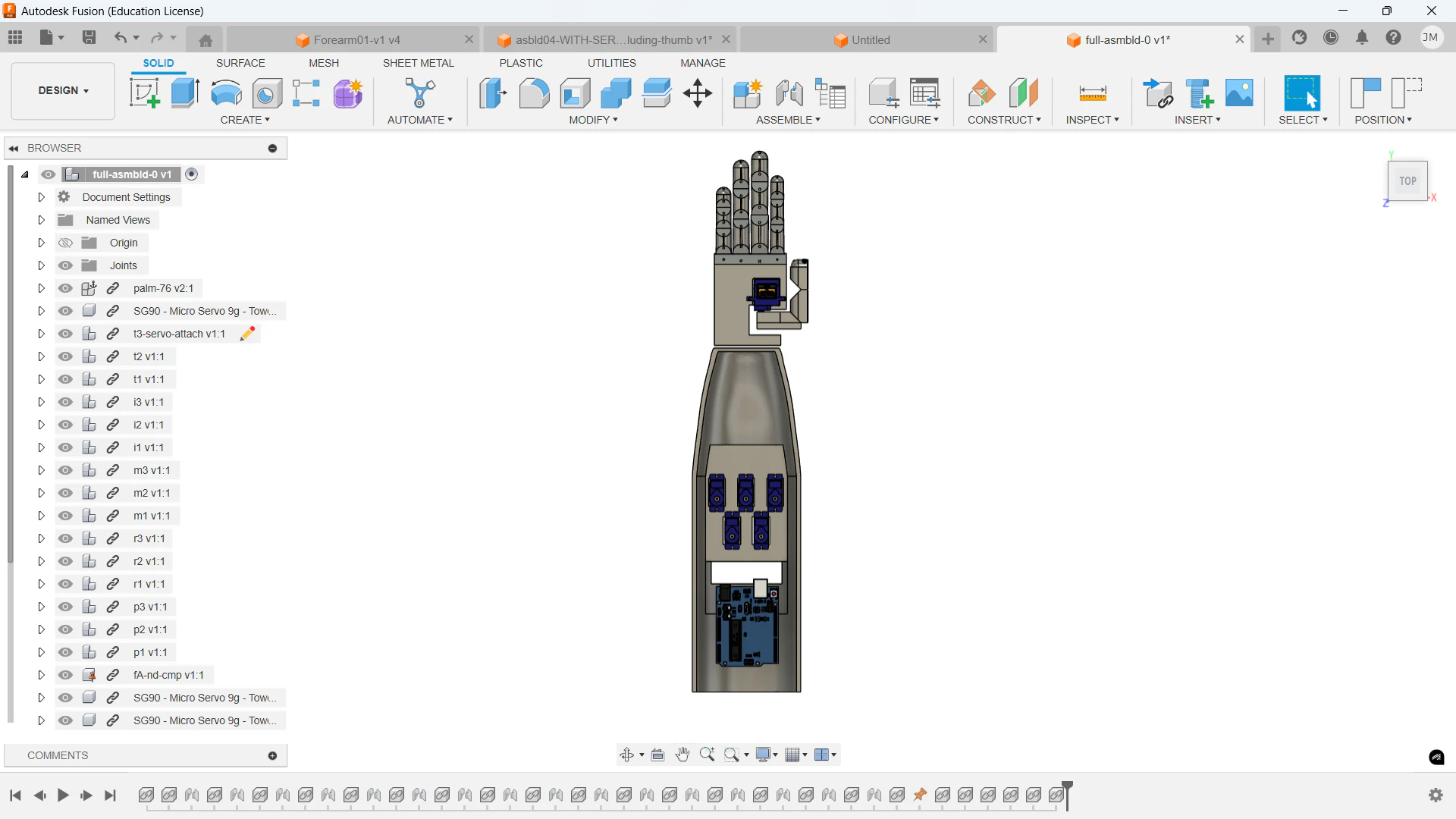Open the Job Status clock icon
Screen dimensions: 1456x819
pyautogui.click(x=1331, y=38)
